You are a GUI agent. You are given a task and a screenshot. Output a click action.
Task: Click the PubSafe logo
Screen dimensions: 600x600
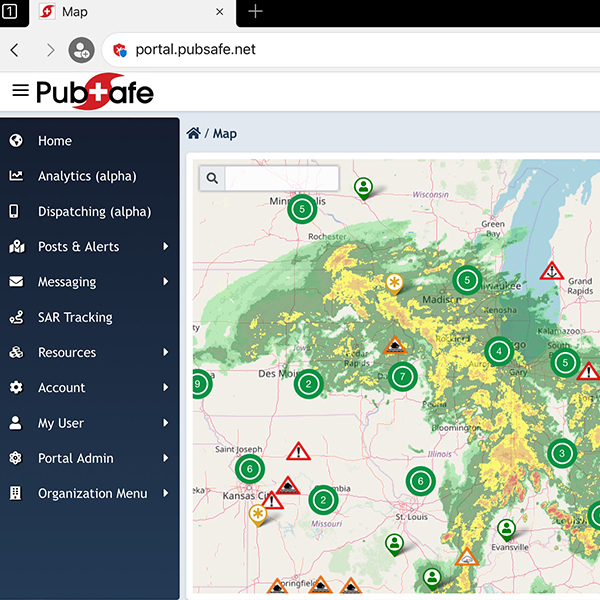(95, 92)
